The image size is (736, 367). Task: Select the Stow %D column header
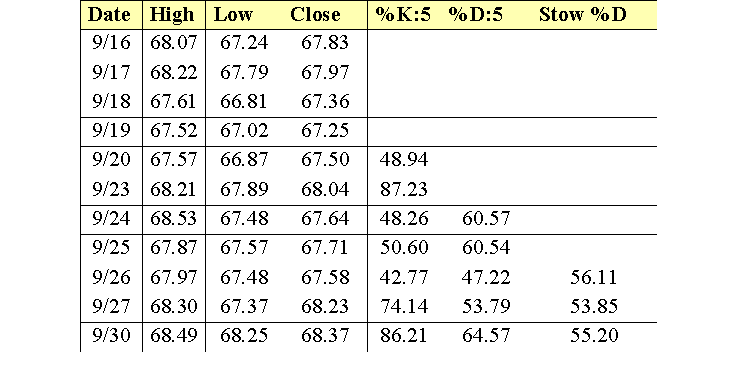583,15
